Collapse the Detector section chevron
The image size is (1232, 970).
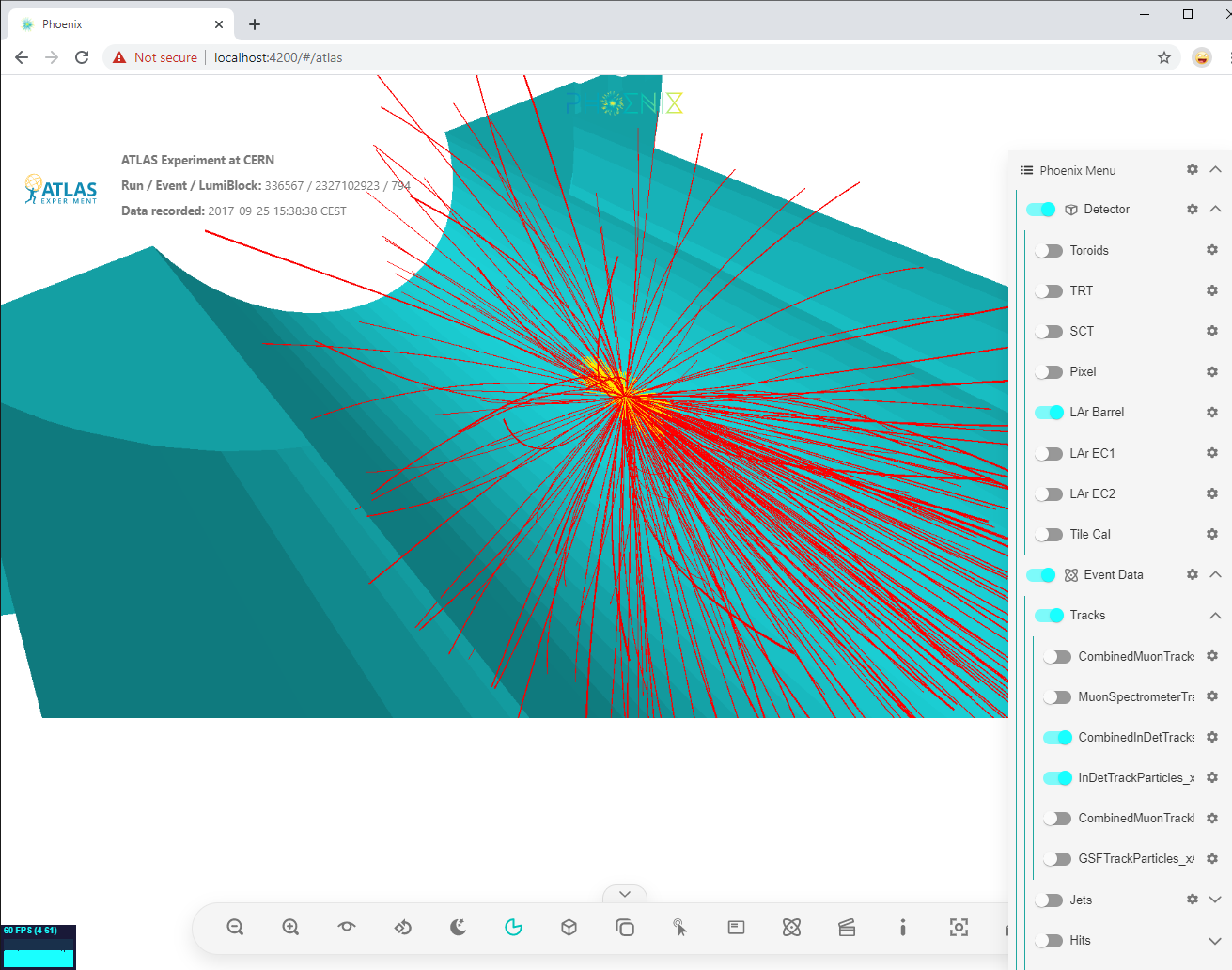pos(1215,209)
